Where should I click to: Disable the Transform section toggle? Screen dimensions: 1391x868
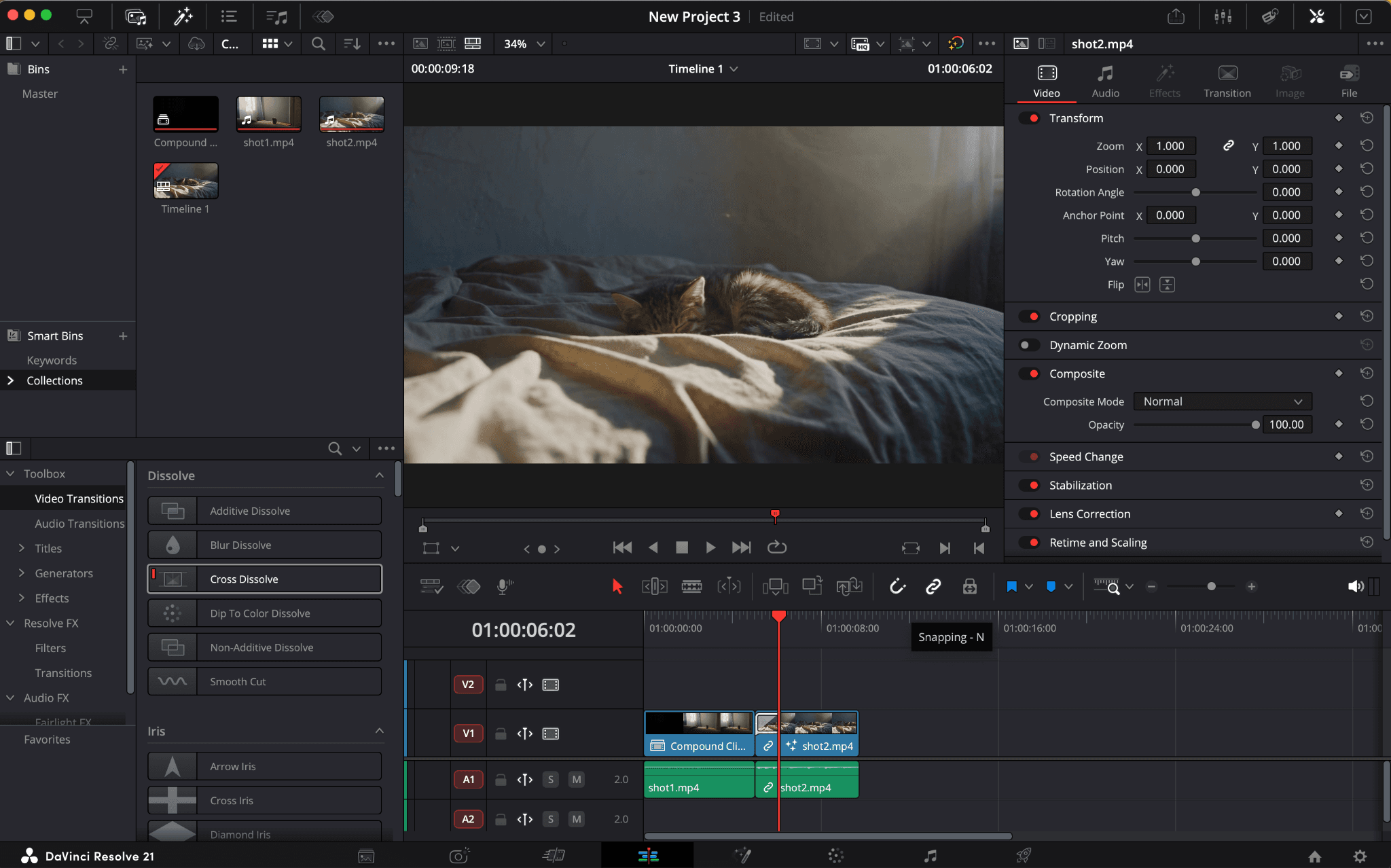click(1030, 118)
